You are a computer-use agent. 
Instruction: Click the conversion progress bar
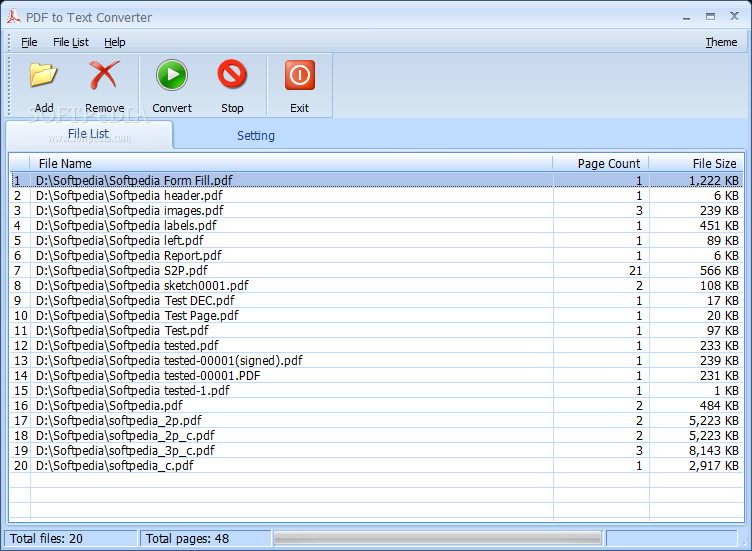coord(437,538)
